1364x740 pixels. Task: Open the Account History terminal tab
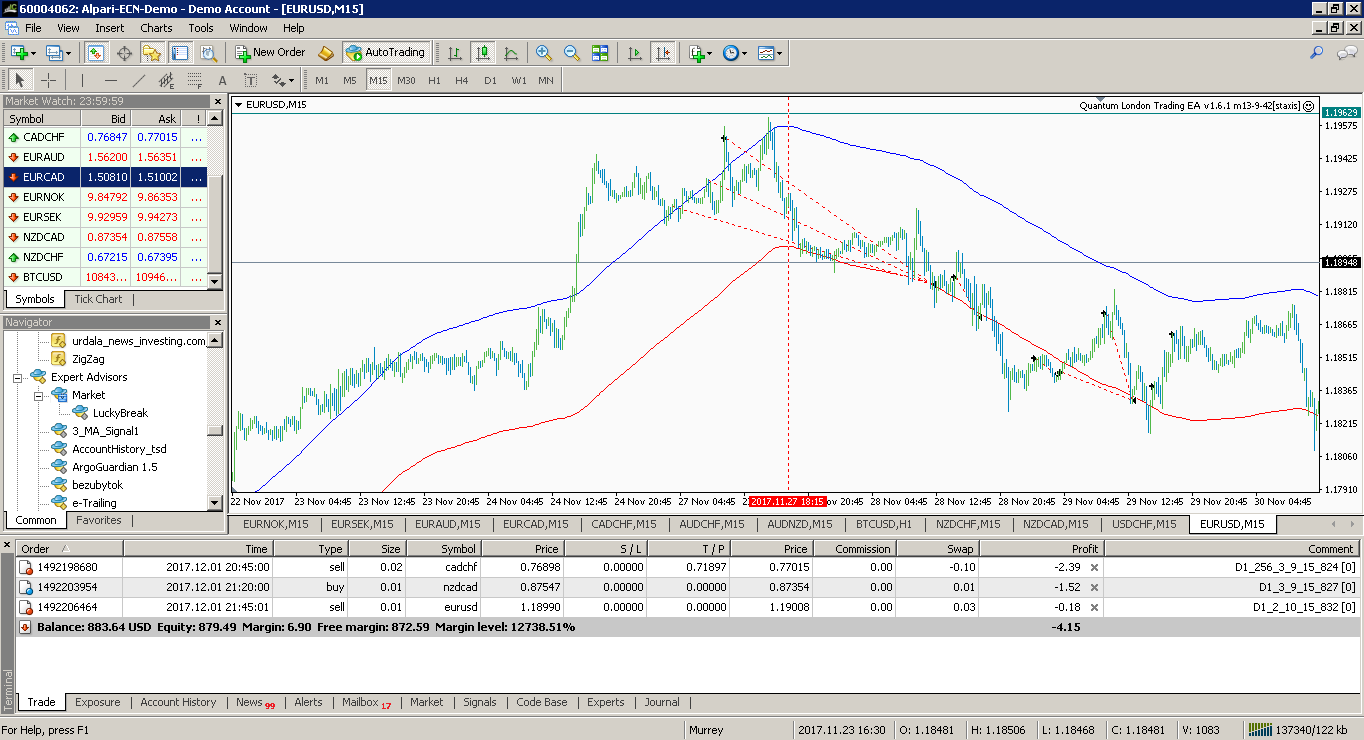pyautogui.click(x=178, y=702)
